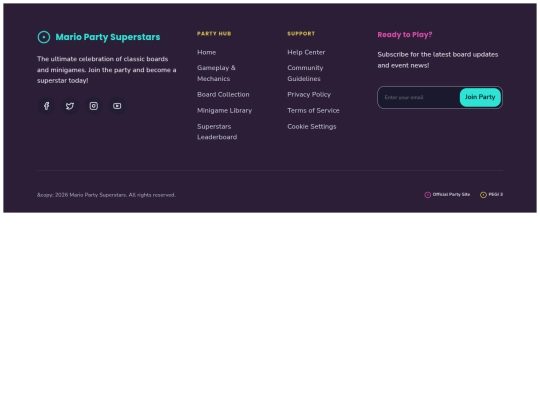Click the copyright 2026 notice text
The image size is (540, 405).
tap(106, 195)
